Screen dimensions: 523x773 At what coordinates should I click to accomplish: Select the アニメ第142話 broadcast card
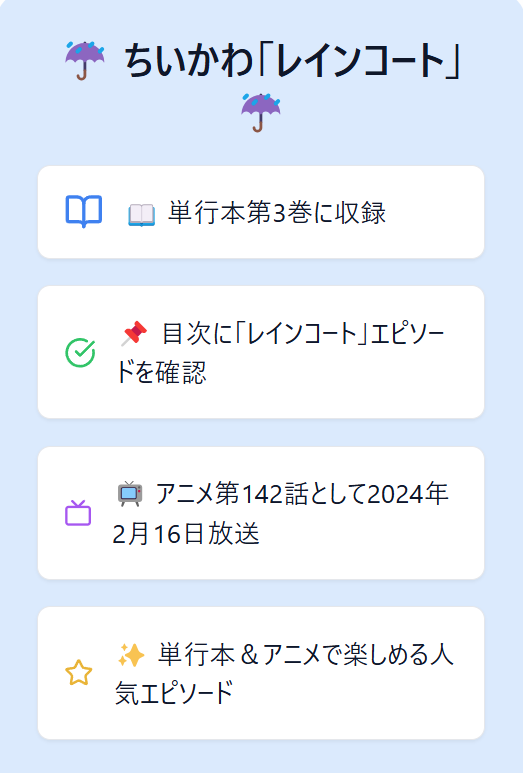click(261, 513)
